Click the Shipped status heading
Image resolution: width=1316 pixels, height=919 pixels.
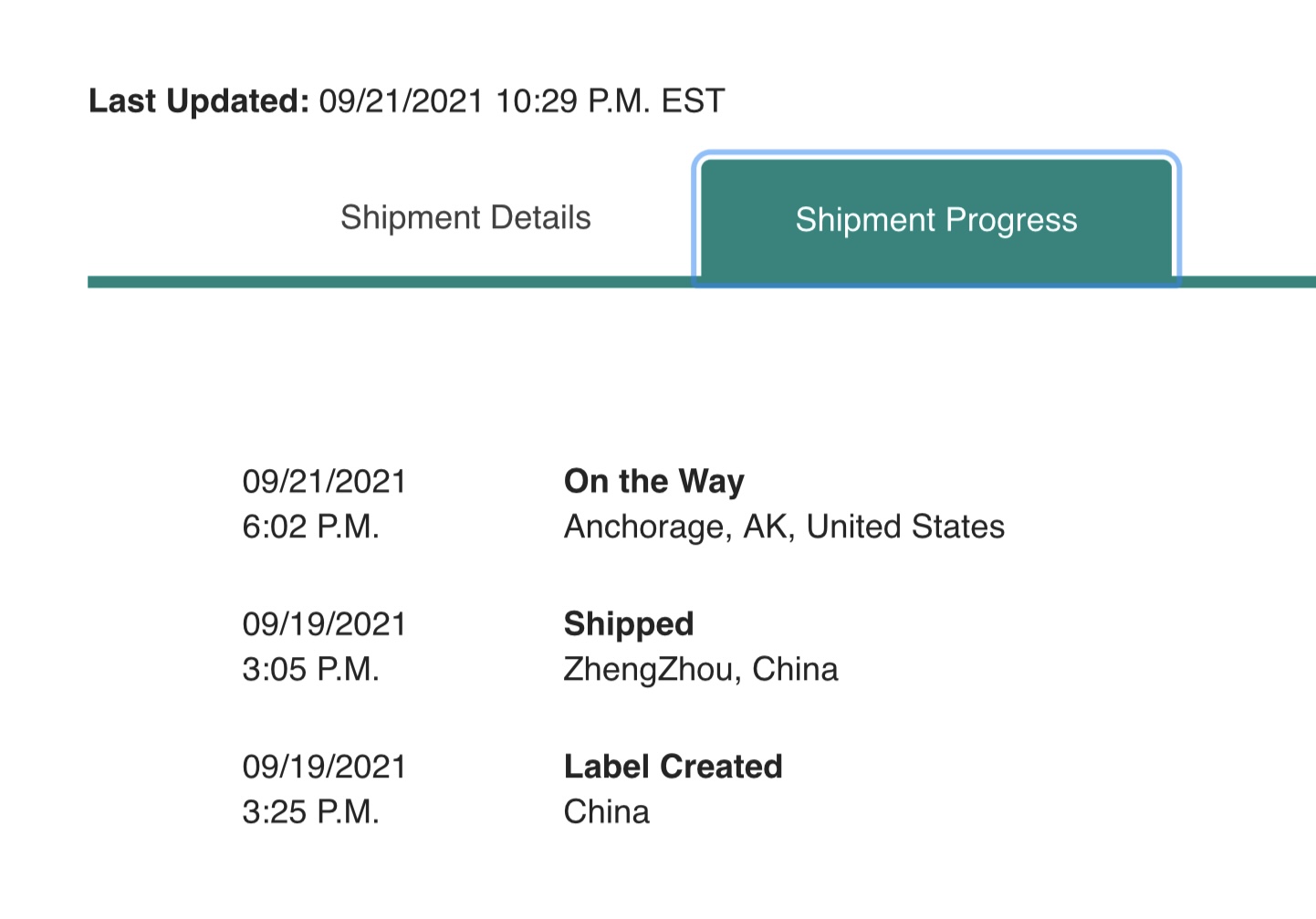[629, 623]
